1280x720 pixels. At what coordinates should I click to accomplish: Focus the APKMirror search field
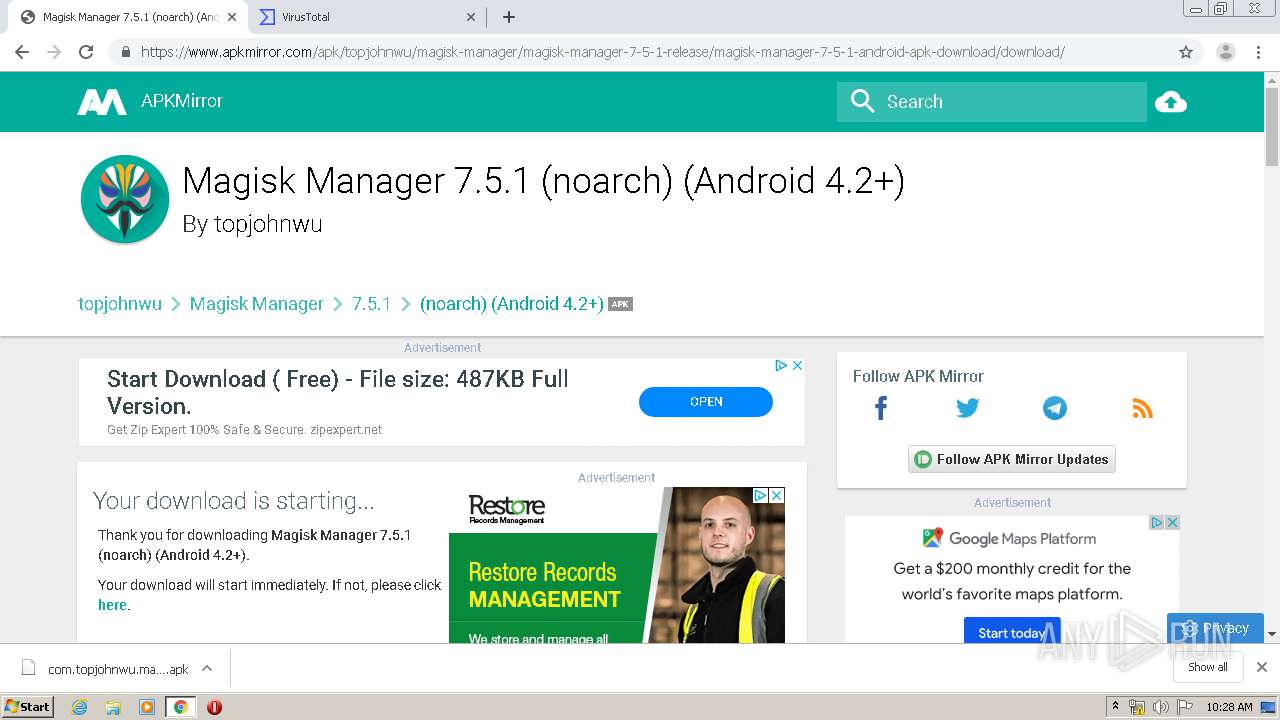pyautogui.click(x=992, y=102)
